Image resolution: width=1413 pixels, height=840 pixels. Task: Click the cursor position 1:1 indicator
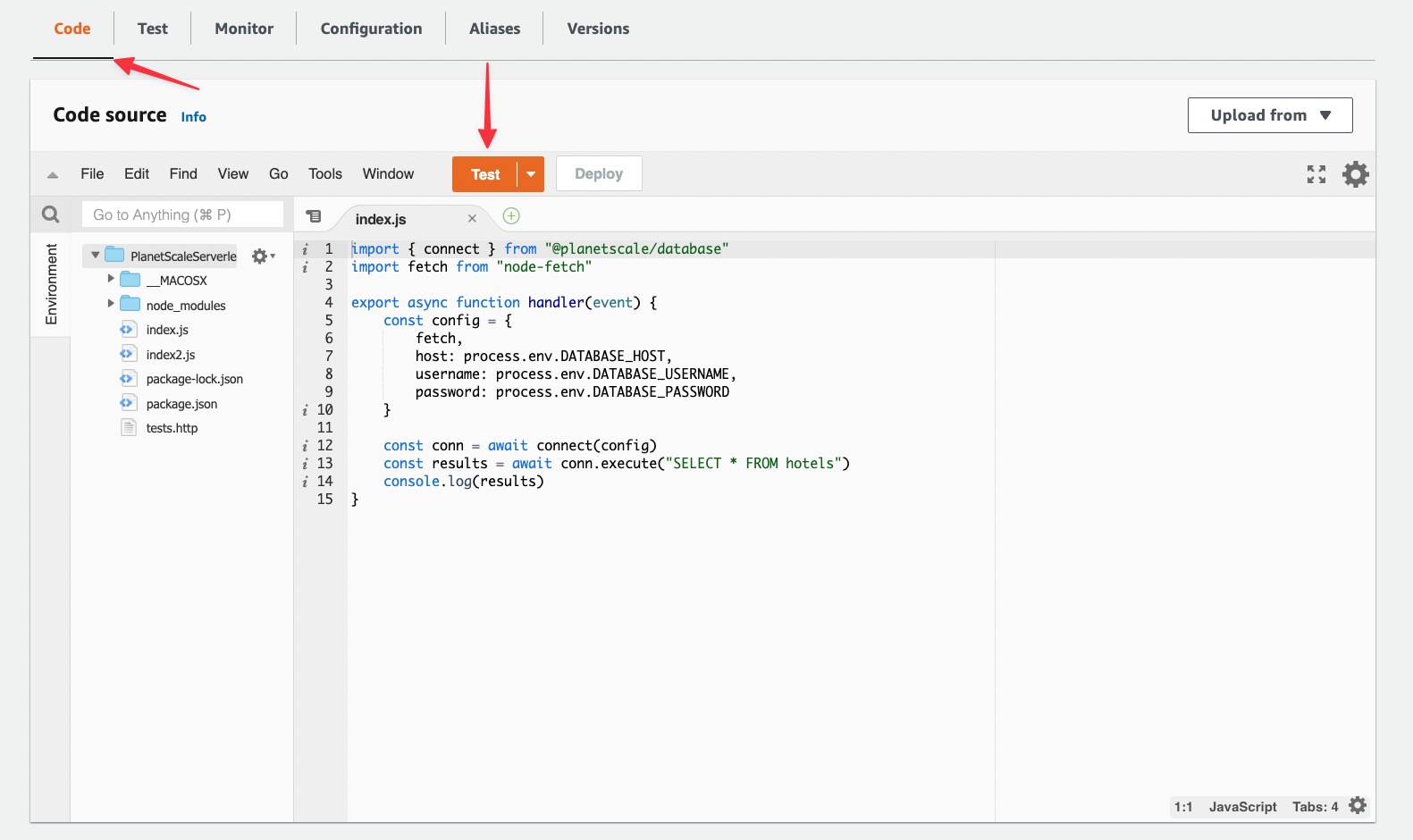click(x=1183, y=807)
